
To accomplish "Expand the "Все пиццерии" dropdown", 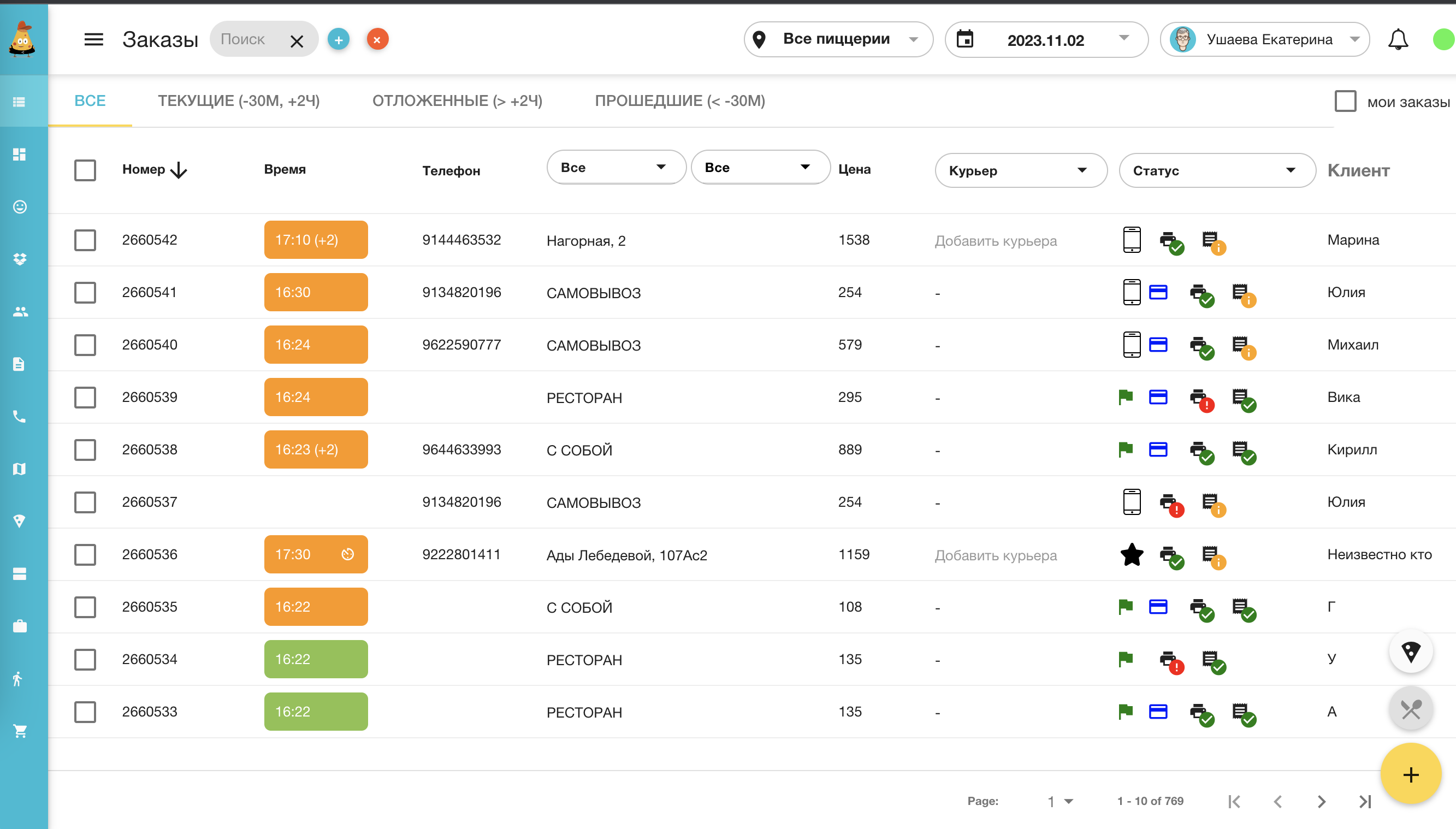I will 838,39.
